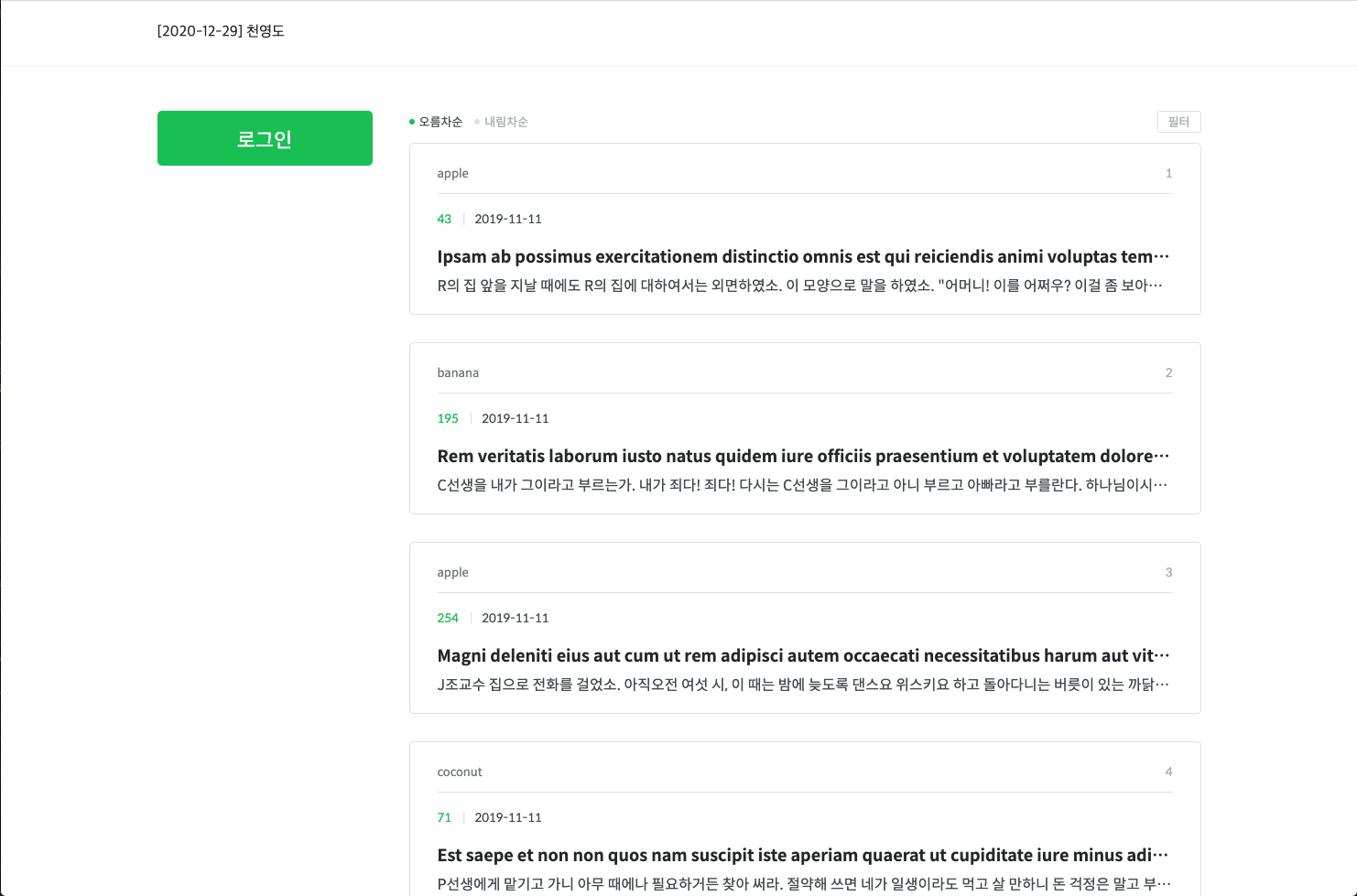Viewport: 1357px width, 896px height.
Task: Click header title [2020-12-29] 천영도
Action: tap(221, 31)
